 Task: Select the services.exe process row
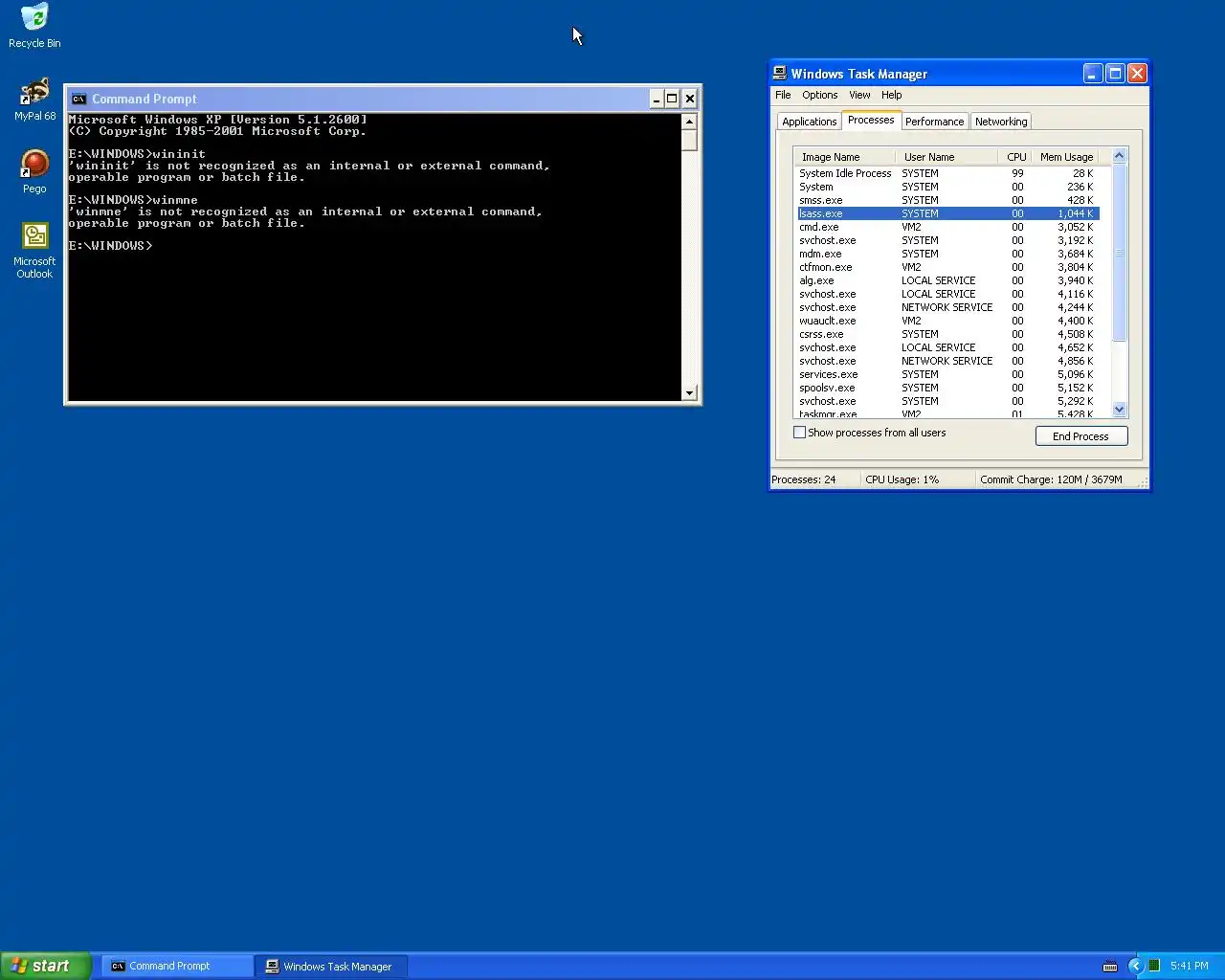947,374
